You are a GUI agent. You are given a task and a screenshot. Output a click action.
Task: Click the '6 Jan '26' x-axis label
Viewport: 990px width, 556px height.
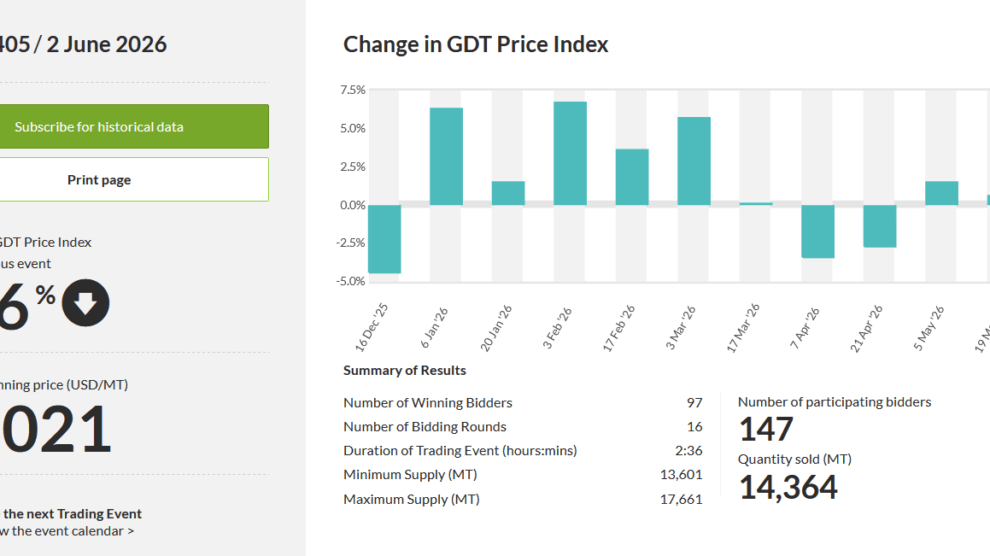tap(434, 328)
